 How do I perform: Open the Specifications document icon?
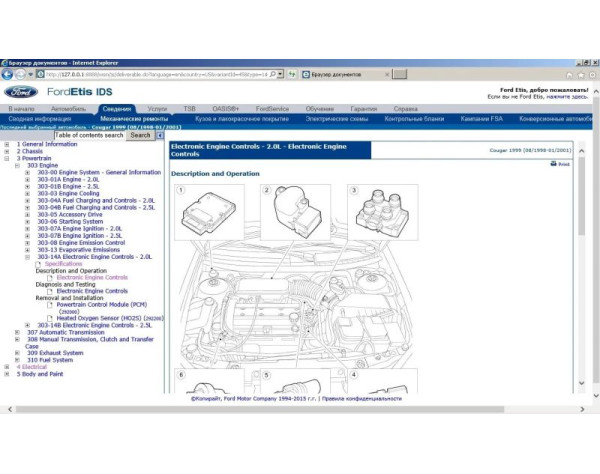click(41, 263)
